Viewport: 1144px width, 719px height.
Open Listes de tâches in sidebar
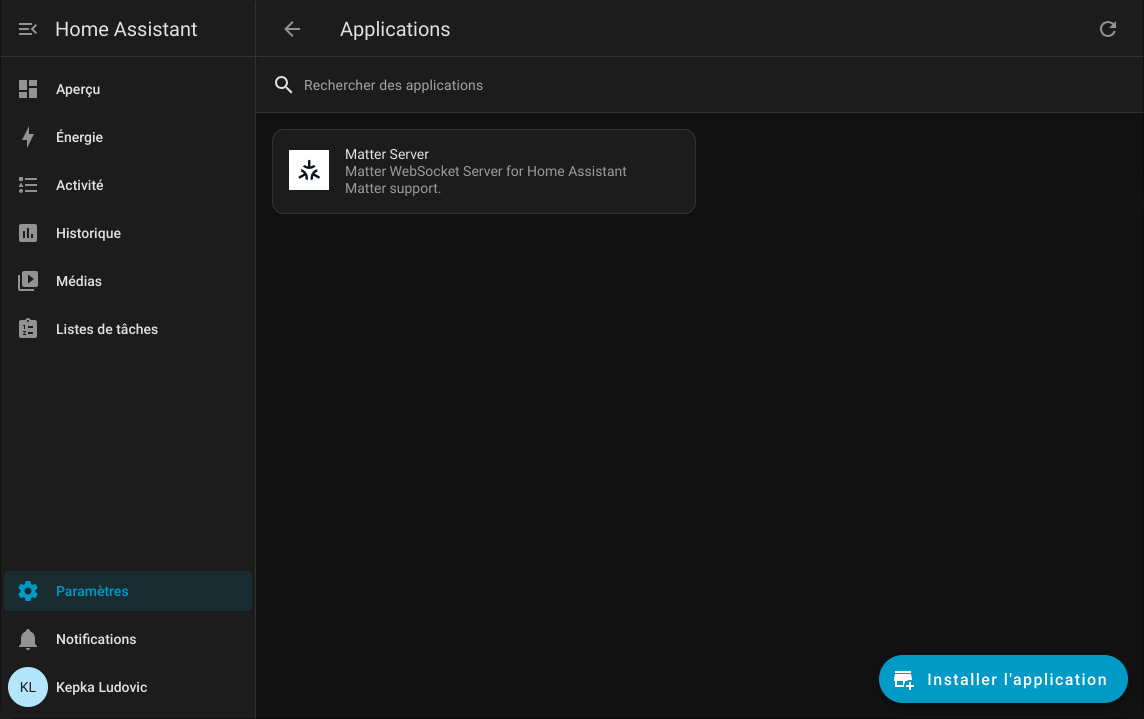pyautogui.click(x=107, y=330)
